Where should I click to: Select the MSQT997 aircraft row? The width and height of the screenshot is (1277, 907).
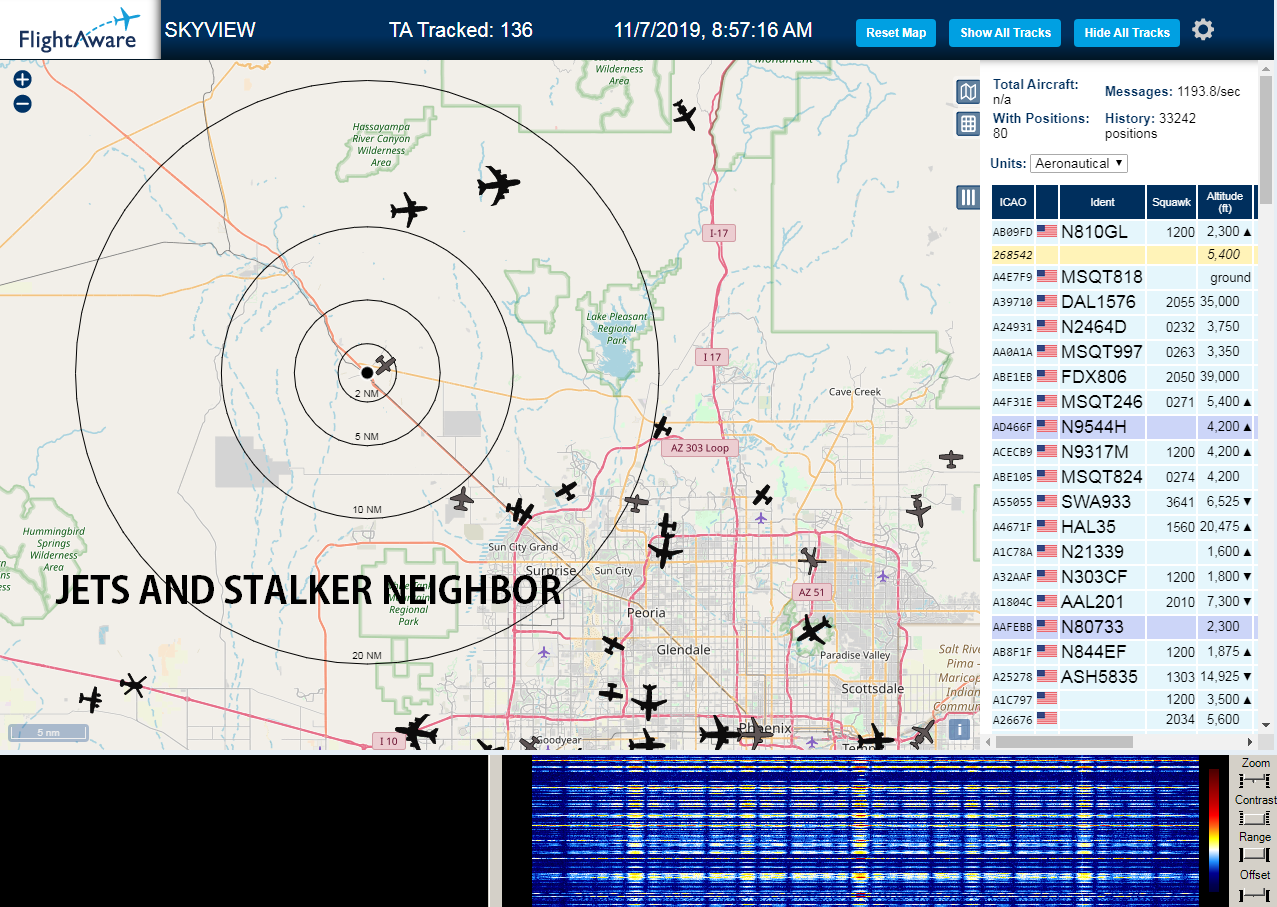(1123, 351)
